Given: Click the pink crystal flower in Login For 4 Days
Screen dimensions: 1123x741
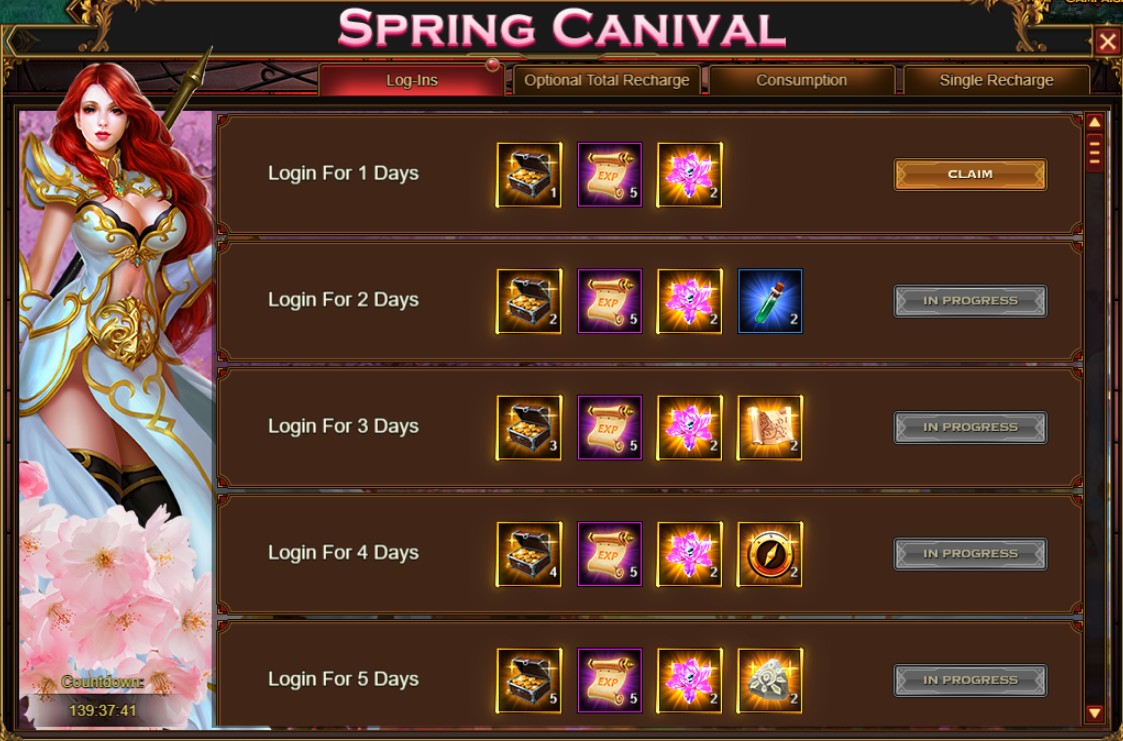Looking at the screenshot, I should tap(690, 554).
